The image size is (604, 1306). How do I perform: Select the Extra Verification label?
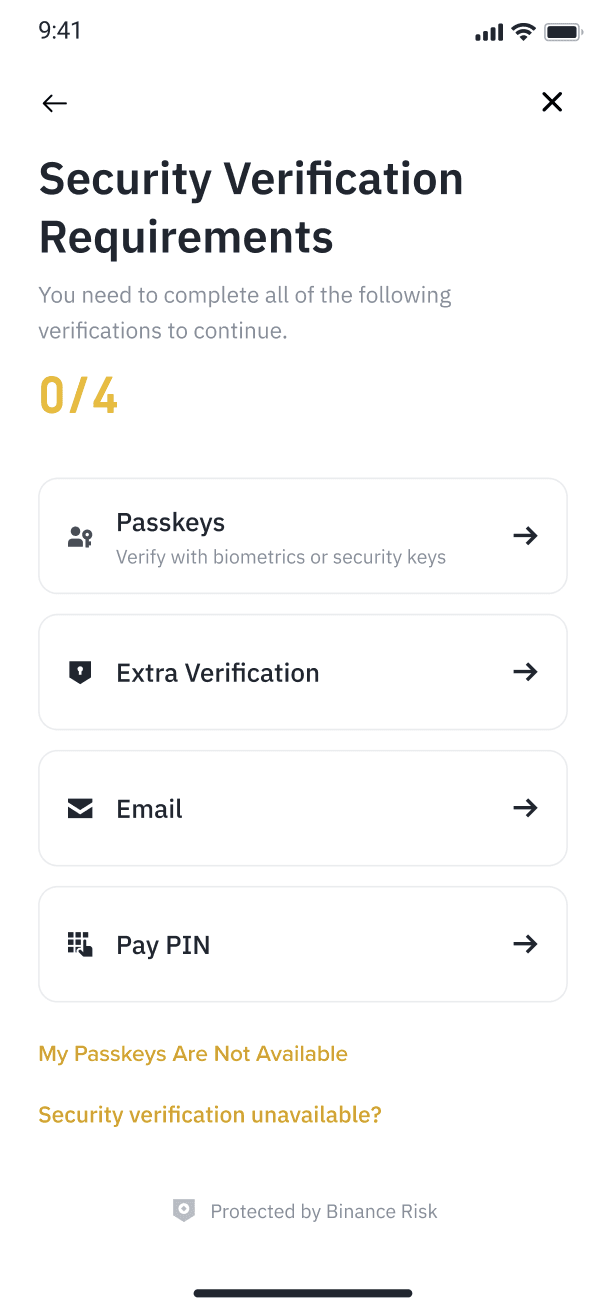tap(218, 673)
